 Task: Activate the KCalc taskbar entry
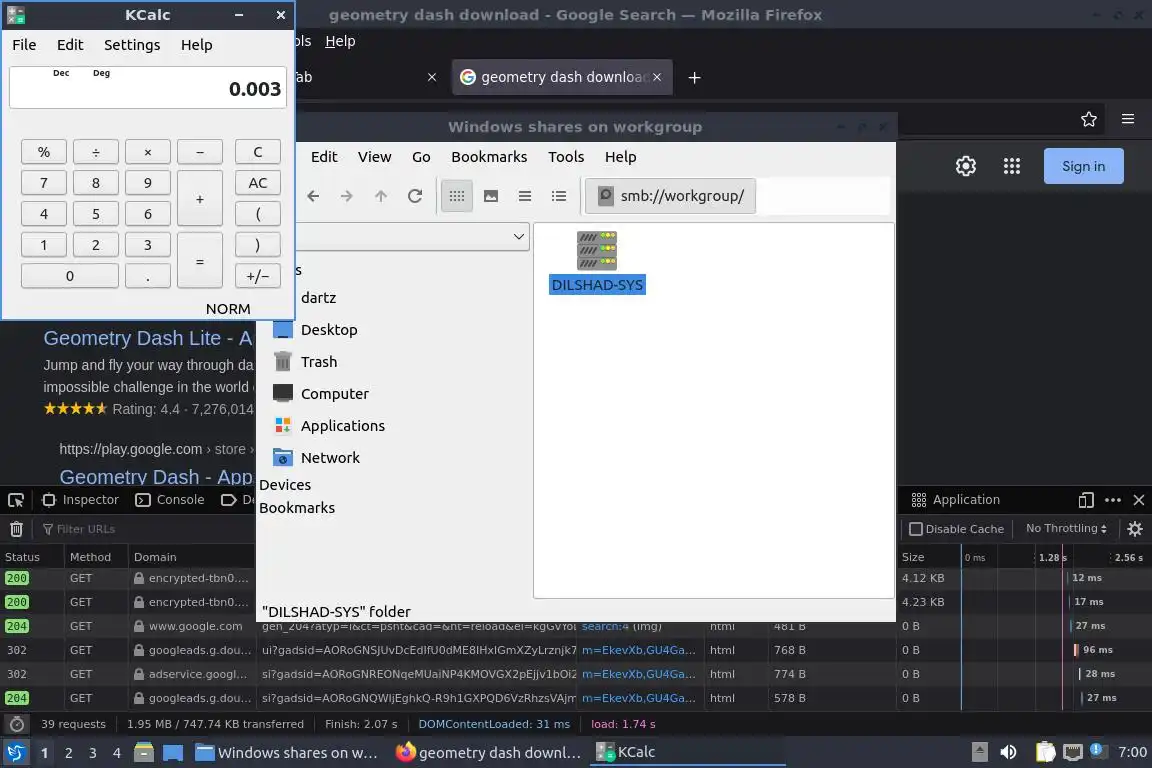687,753
